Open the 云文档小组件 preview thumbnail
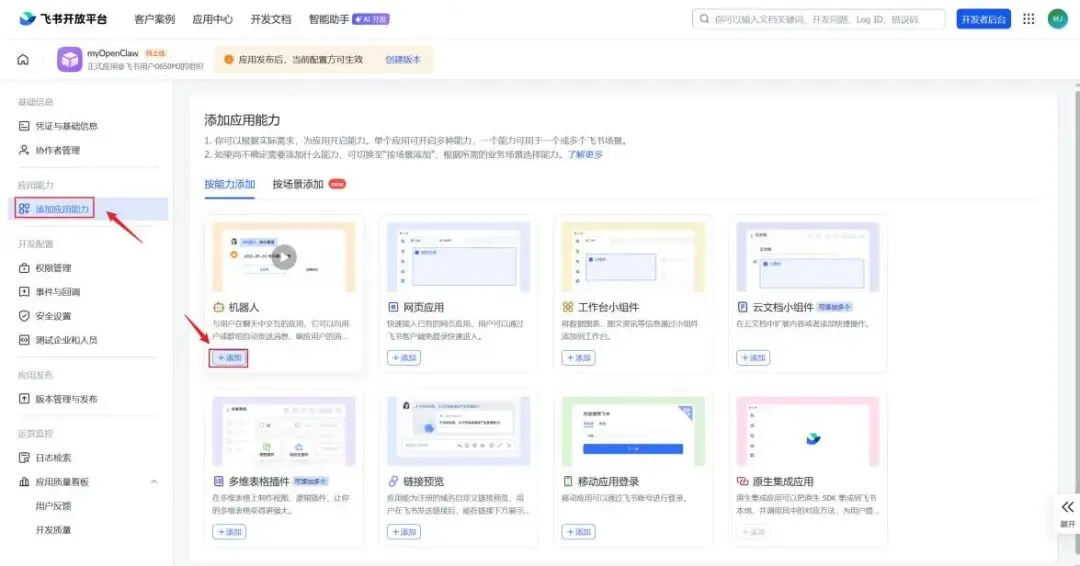This screenshot has height=566, width=1080. click(x=808, y=257)
